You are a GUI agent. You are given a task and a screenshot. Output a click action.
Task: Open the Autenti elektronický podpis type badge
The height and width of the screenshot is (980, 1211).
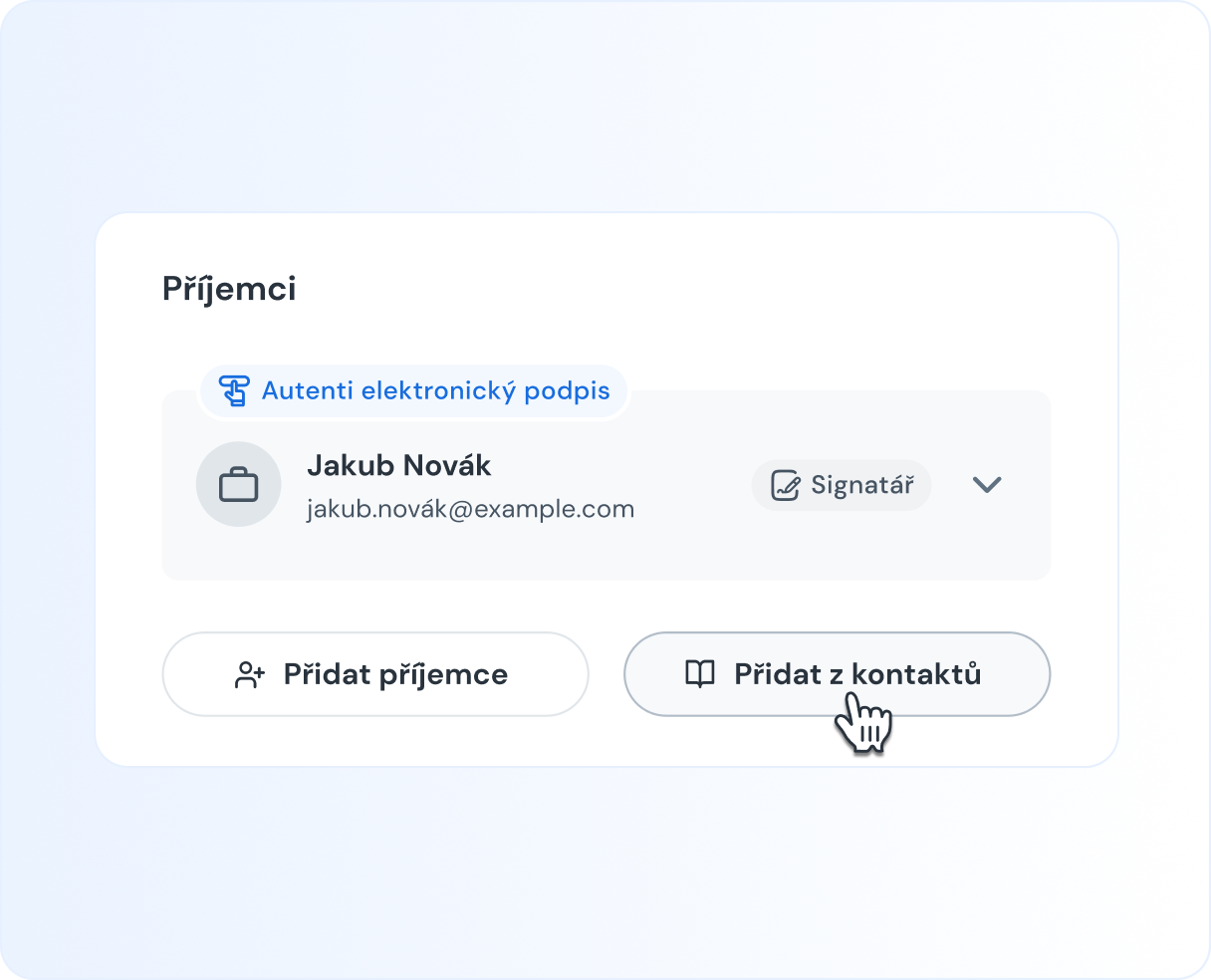pos(413,390)
